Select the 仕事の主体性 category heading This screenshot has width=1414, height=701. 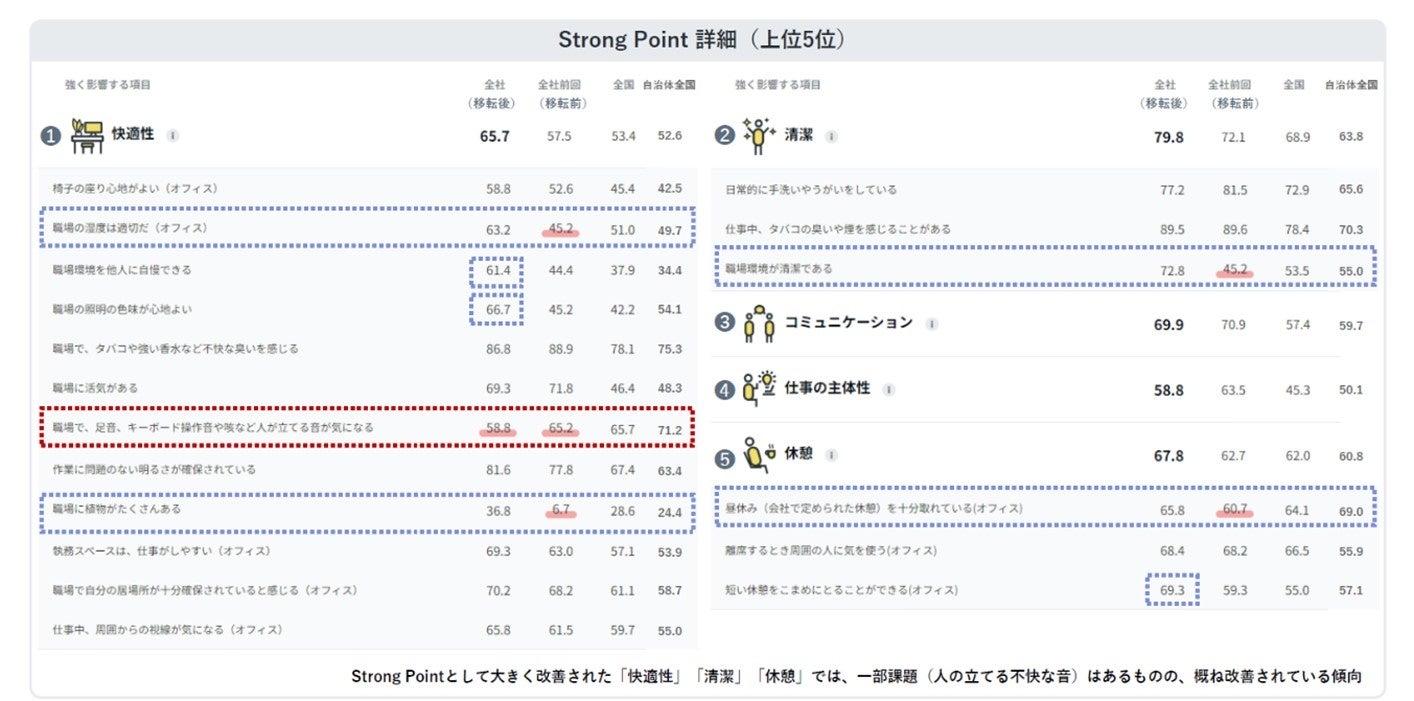(827, 389)
